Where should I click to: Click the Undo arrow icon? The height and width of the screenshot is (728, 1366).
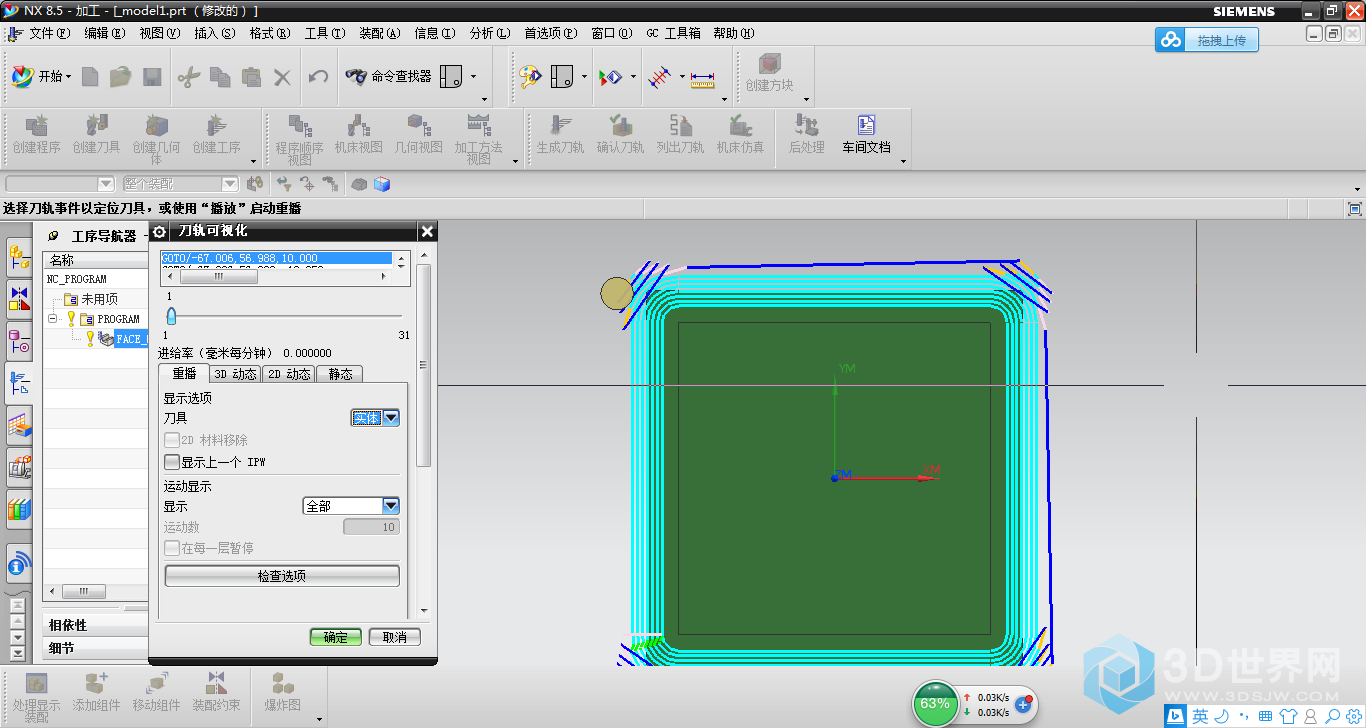(318, 76)
